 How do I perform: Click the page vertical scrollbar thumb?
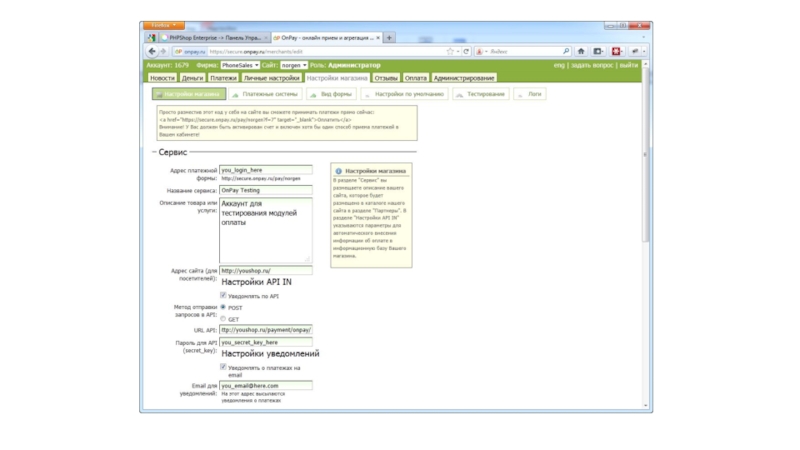645,155
